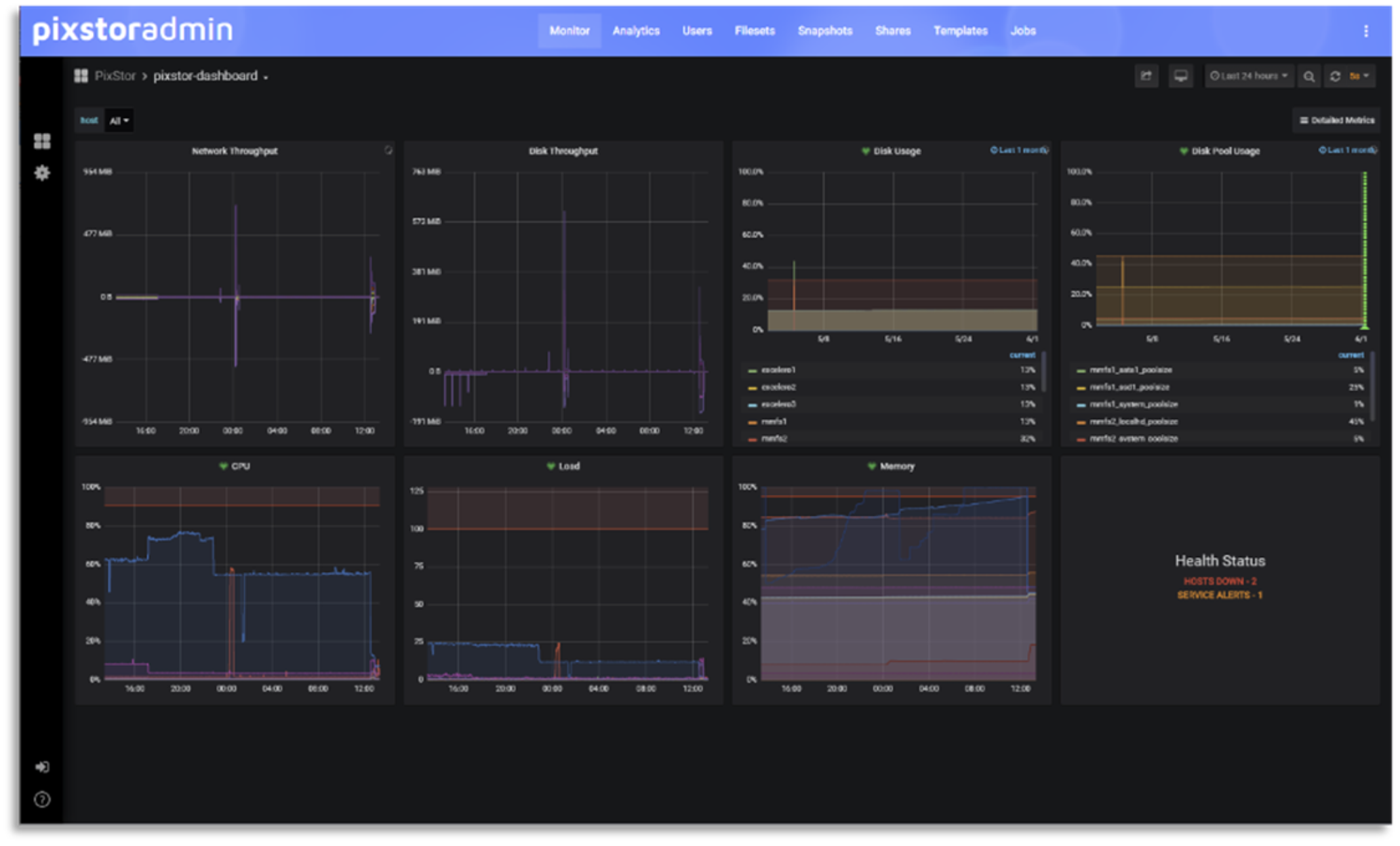Toggle the mmfs2_localhd_poolsize series visibility
The height and width of the screenshot is (846, 1400).
1134,422
